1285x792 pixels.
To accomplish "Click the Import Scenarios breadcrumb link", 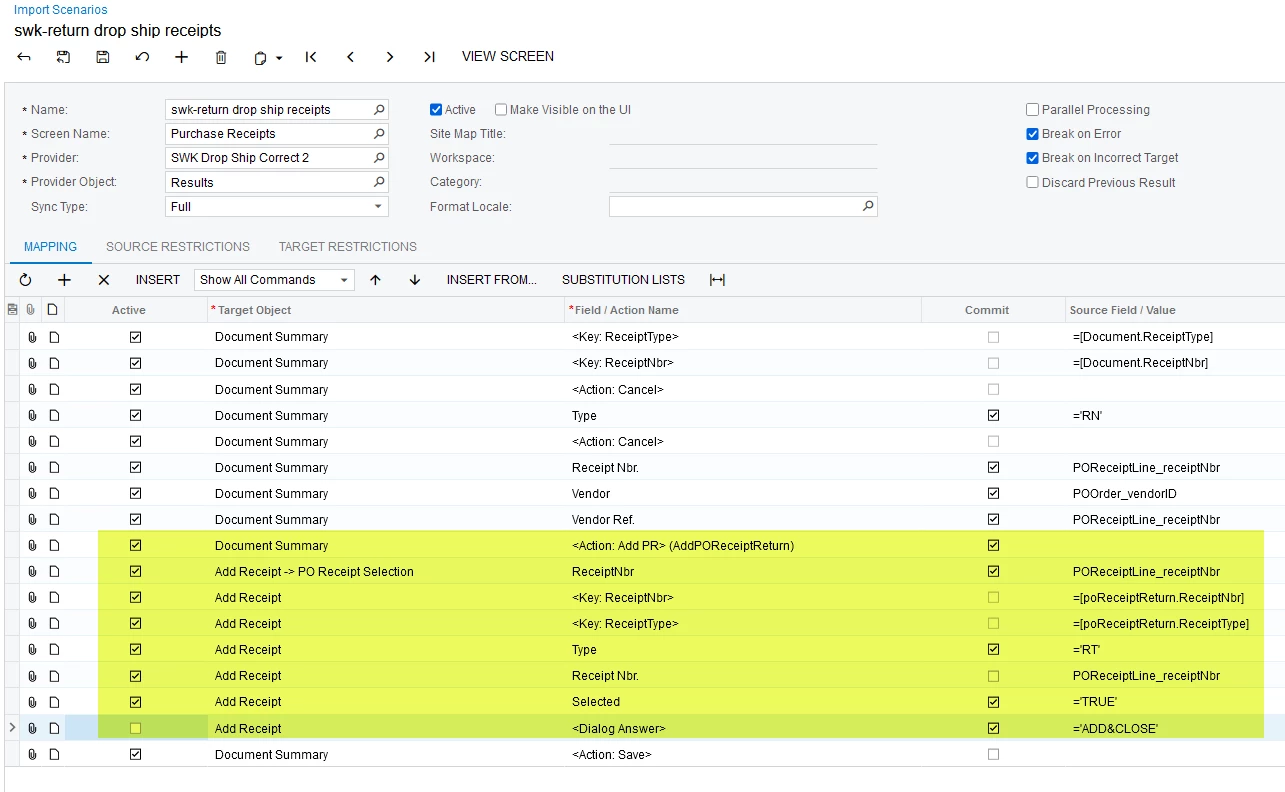I will pos(60,10).
